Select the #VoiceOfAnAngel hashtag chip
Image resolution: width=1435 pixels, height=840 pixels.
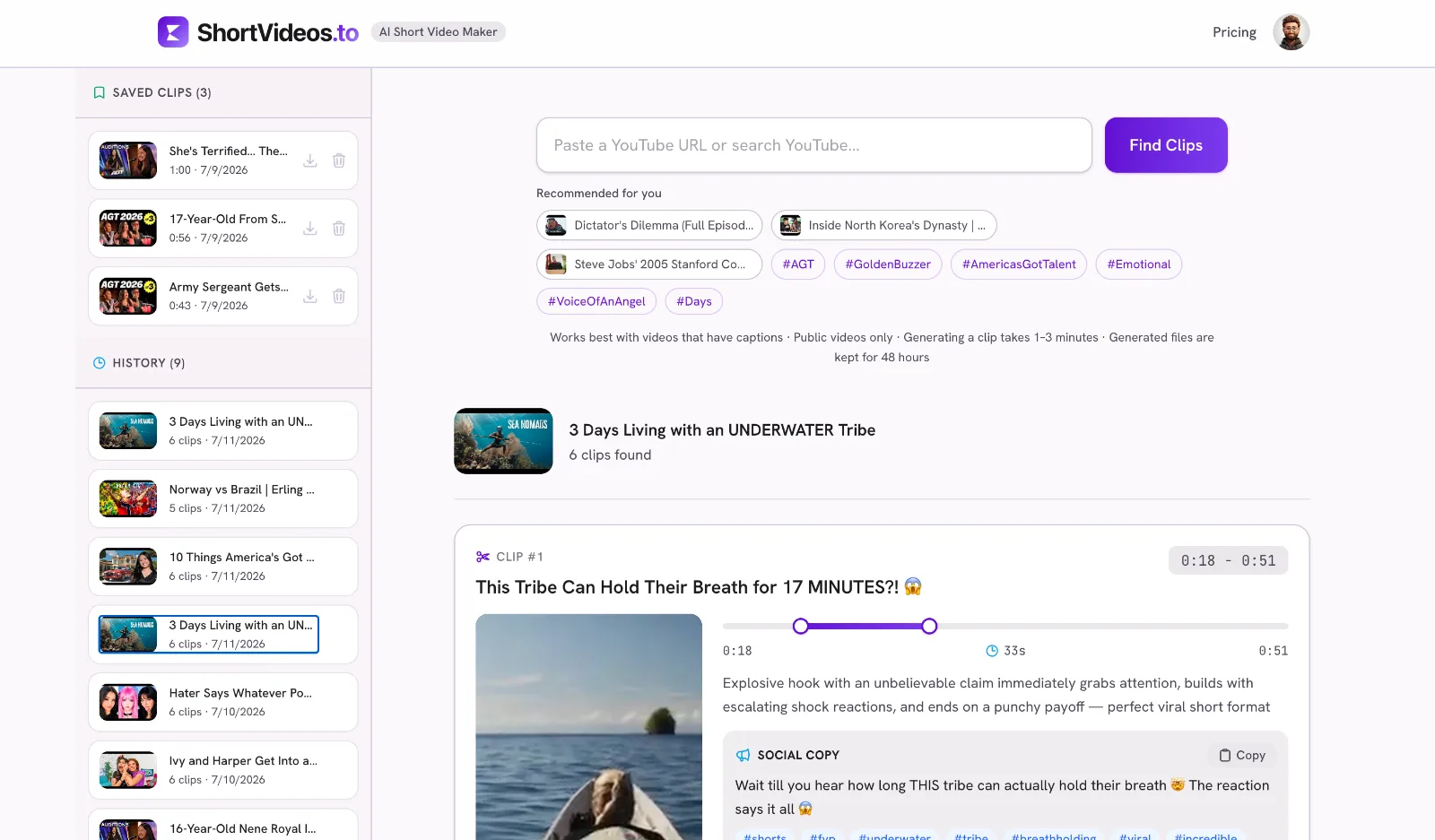pyautogui.click(x=596, y=301)
